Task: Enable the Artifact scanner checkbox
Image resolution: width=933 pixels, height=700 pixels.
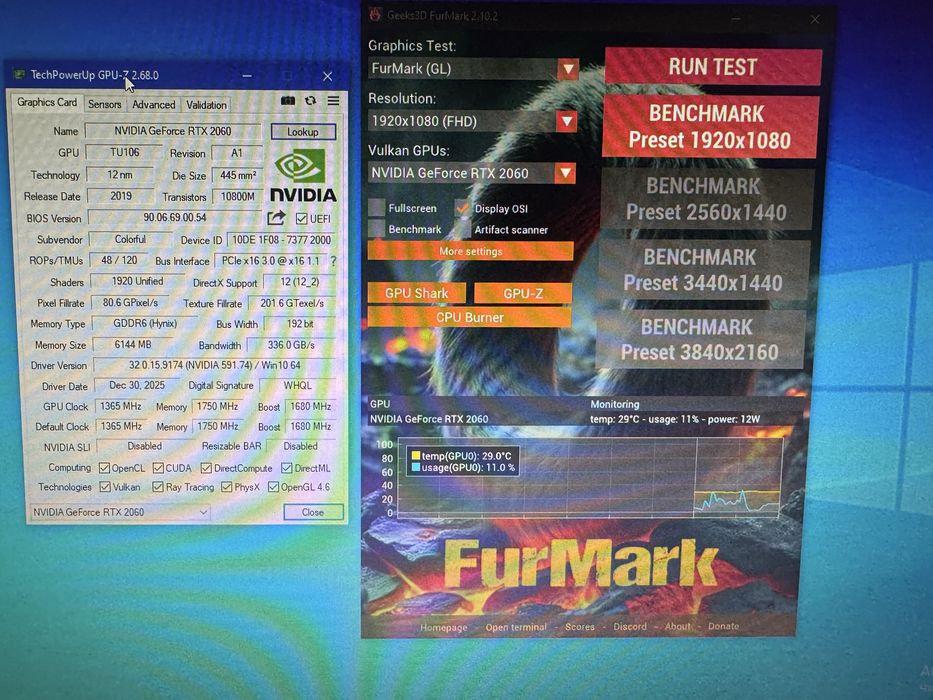Action: [462, 229]
